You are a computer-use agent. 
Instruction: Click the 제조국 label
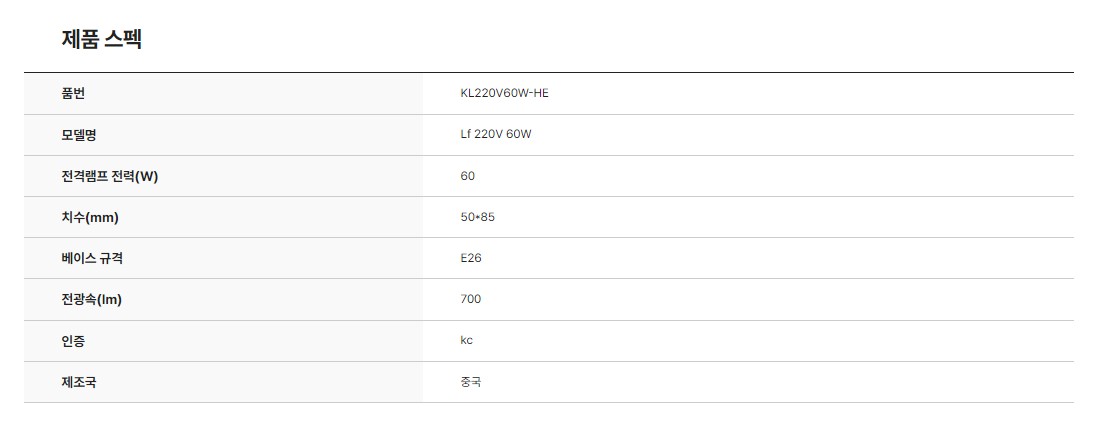click(x=79, y=382)
